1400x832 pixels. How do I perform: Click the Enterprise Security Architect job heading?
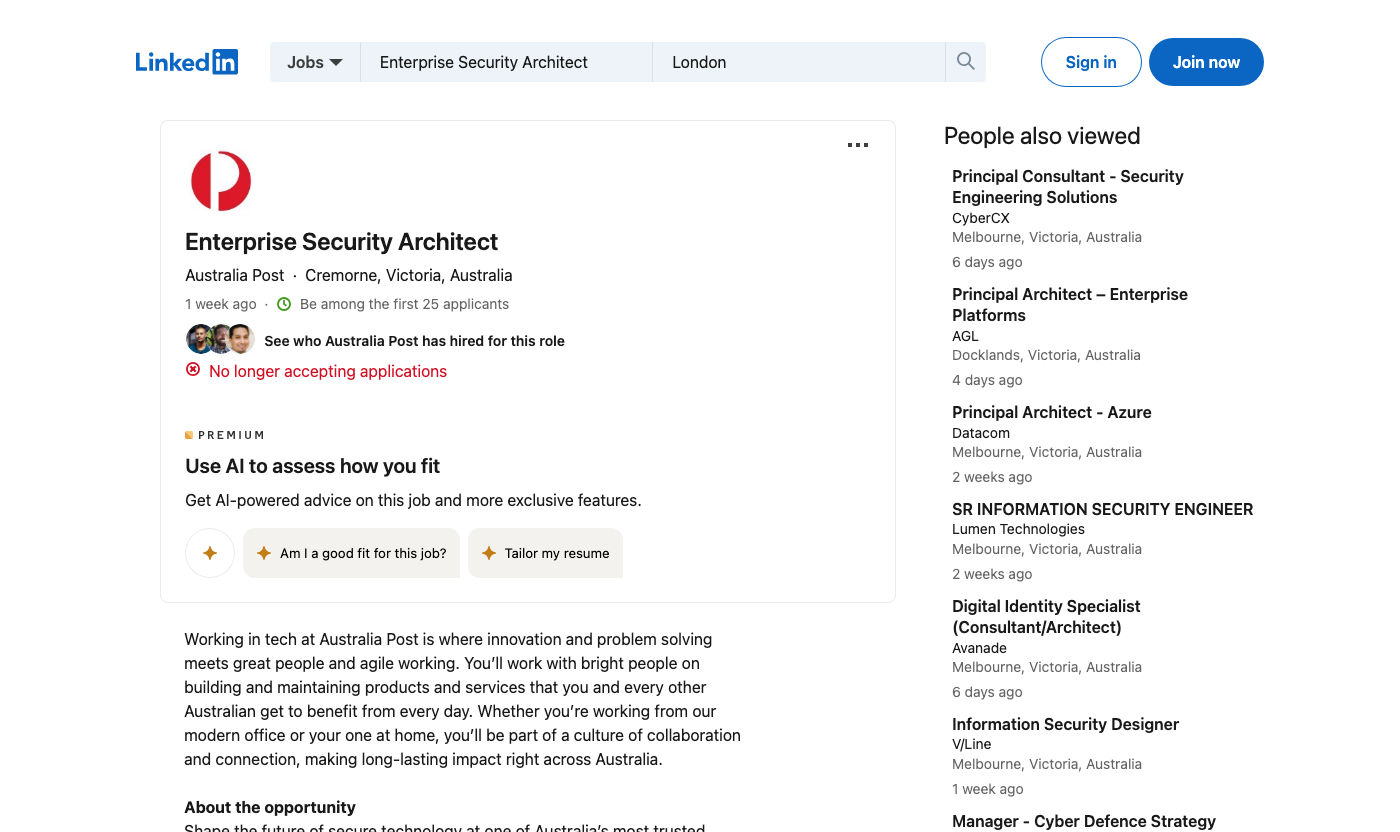coord(341,242)
